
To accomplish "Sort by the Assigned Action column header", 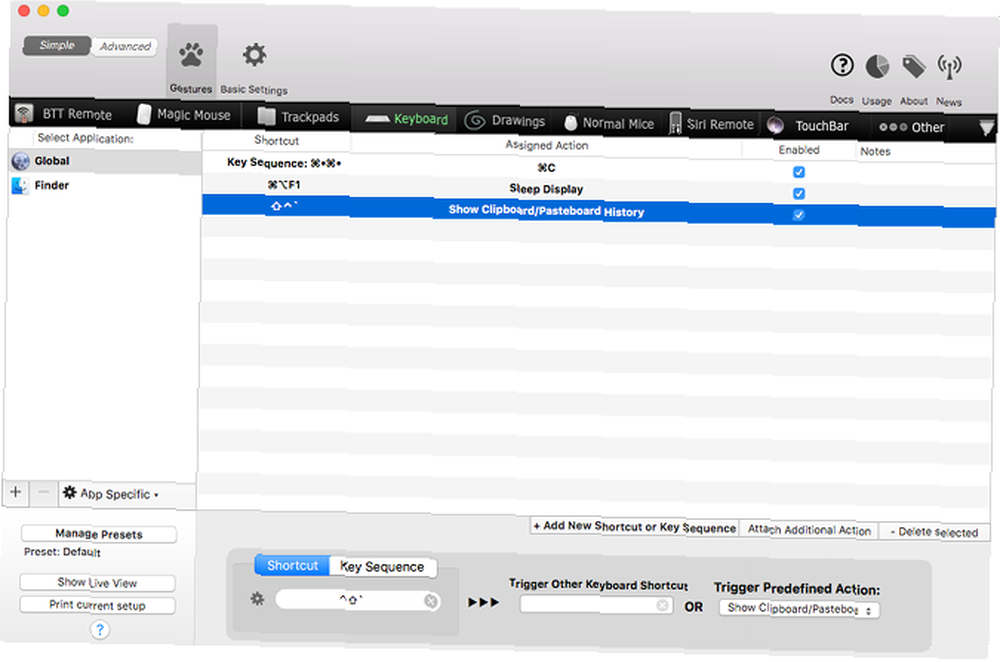I will tap(547, 145).
